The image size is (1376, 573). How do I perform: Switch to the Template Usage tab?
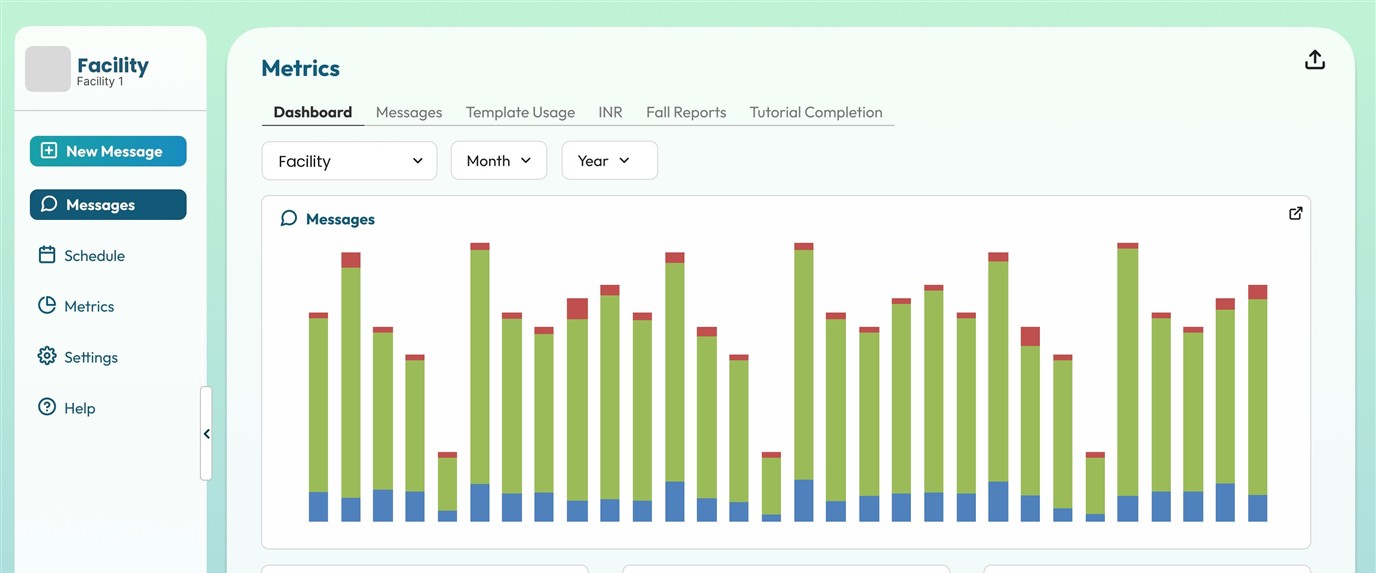(520, 112)
